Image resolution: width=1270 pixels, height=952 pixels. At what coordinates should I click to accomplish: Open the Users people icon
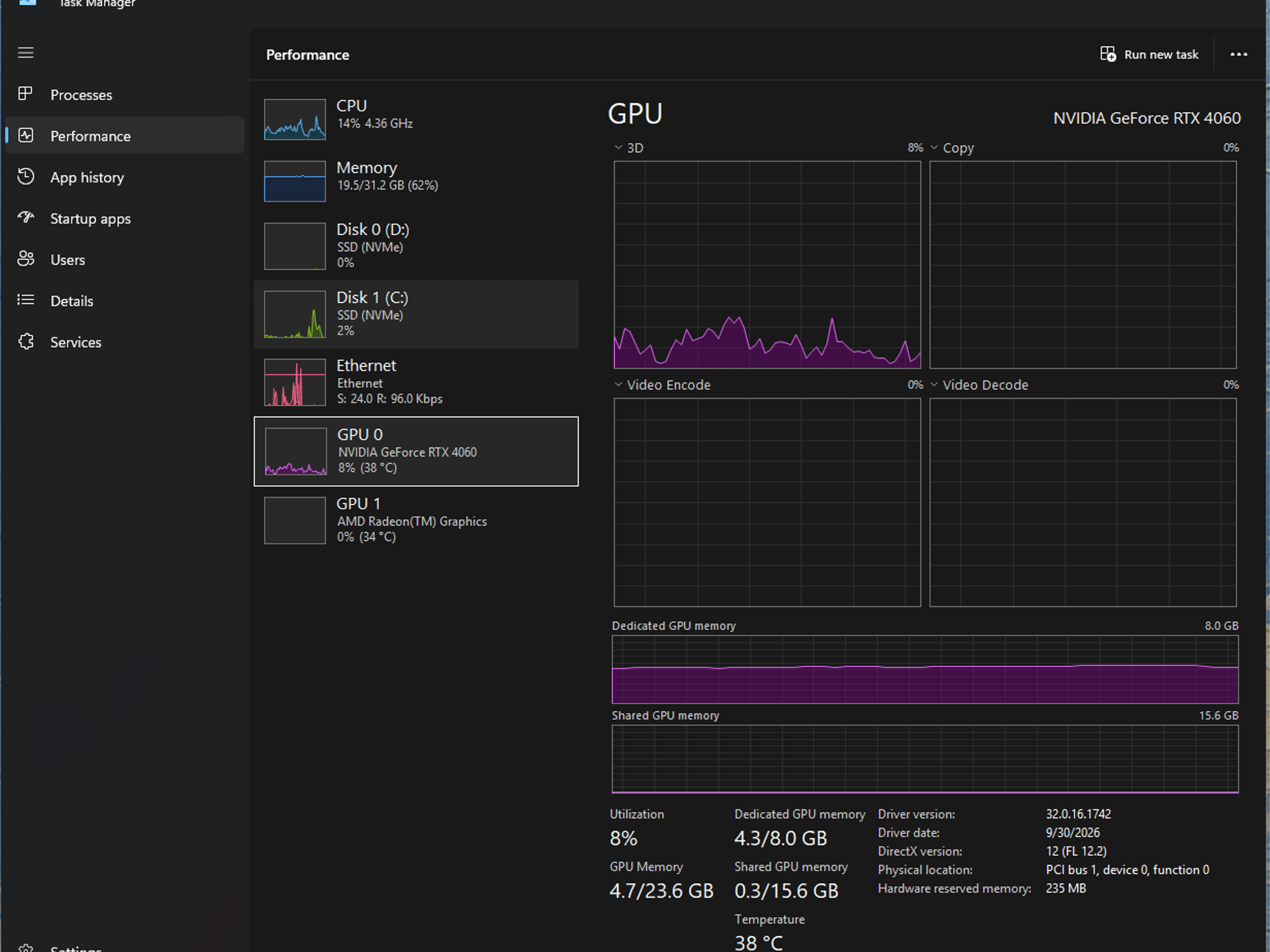(x=25, y=259)
